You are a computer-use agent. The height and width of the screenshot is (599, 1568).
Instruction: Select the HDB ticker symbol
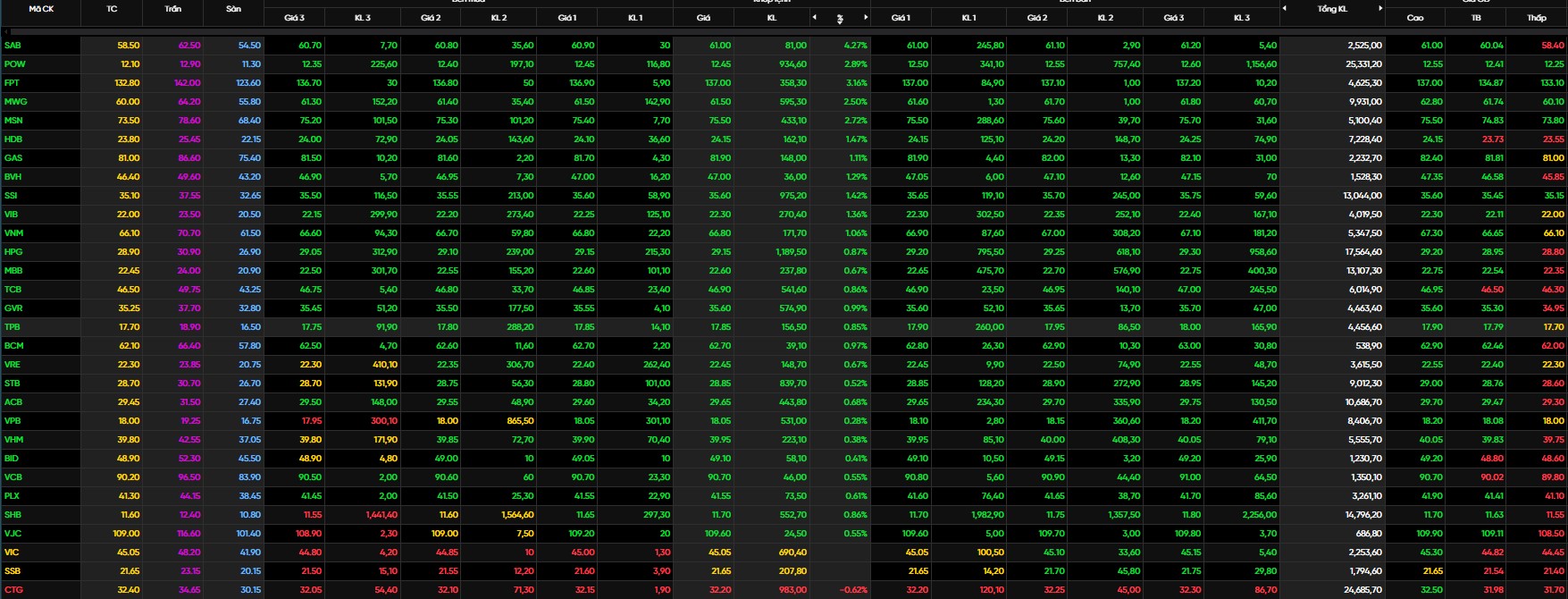[13, 139]
